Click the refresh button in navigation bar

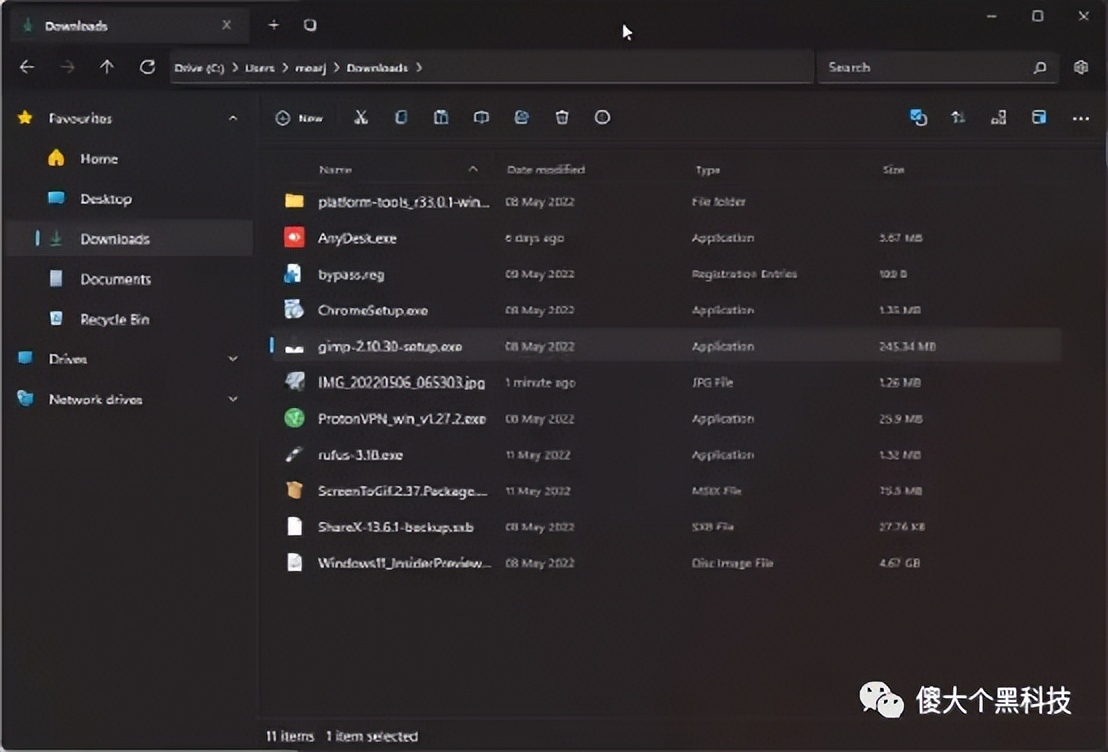coord(147,67)
